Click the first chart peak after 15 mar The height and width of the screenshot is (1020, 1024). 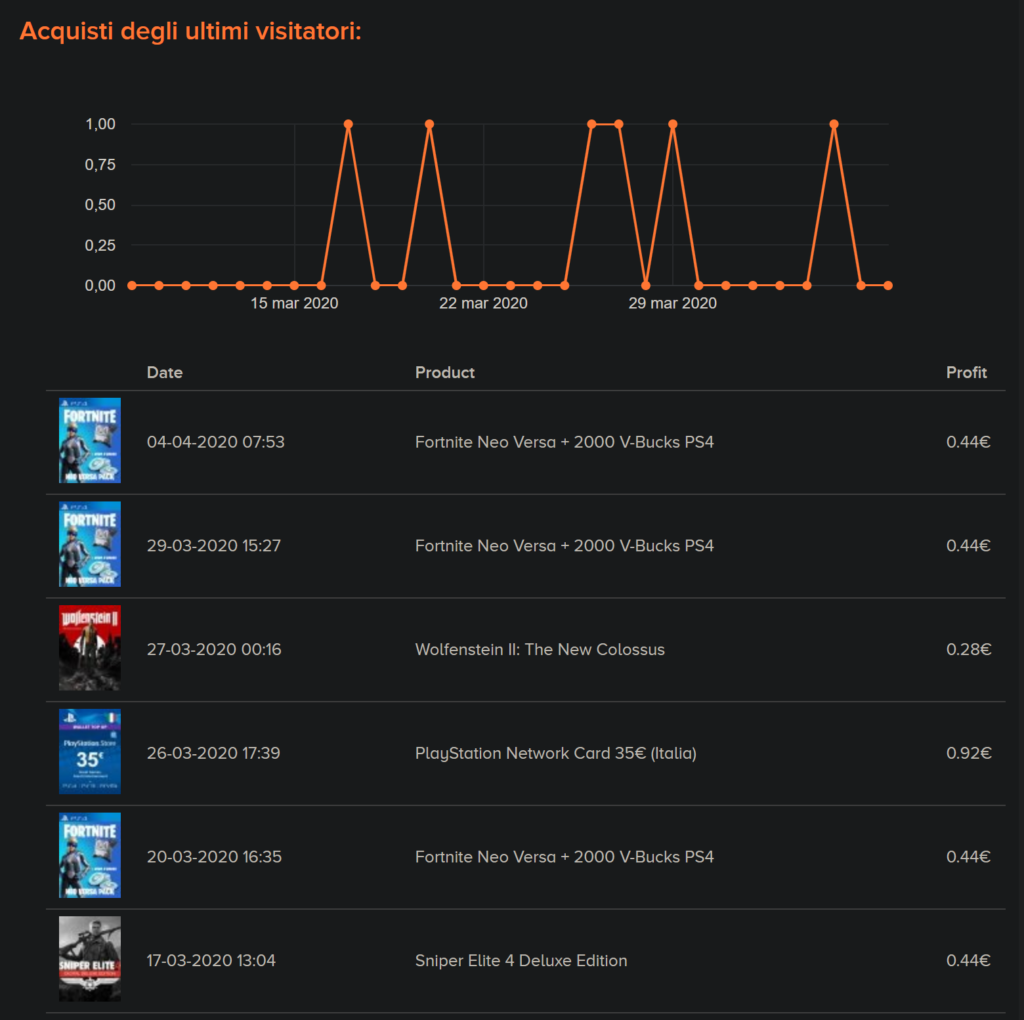[348, 124]
